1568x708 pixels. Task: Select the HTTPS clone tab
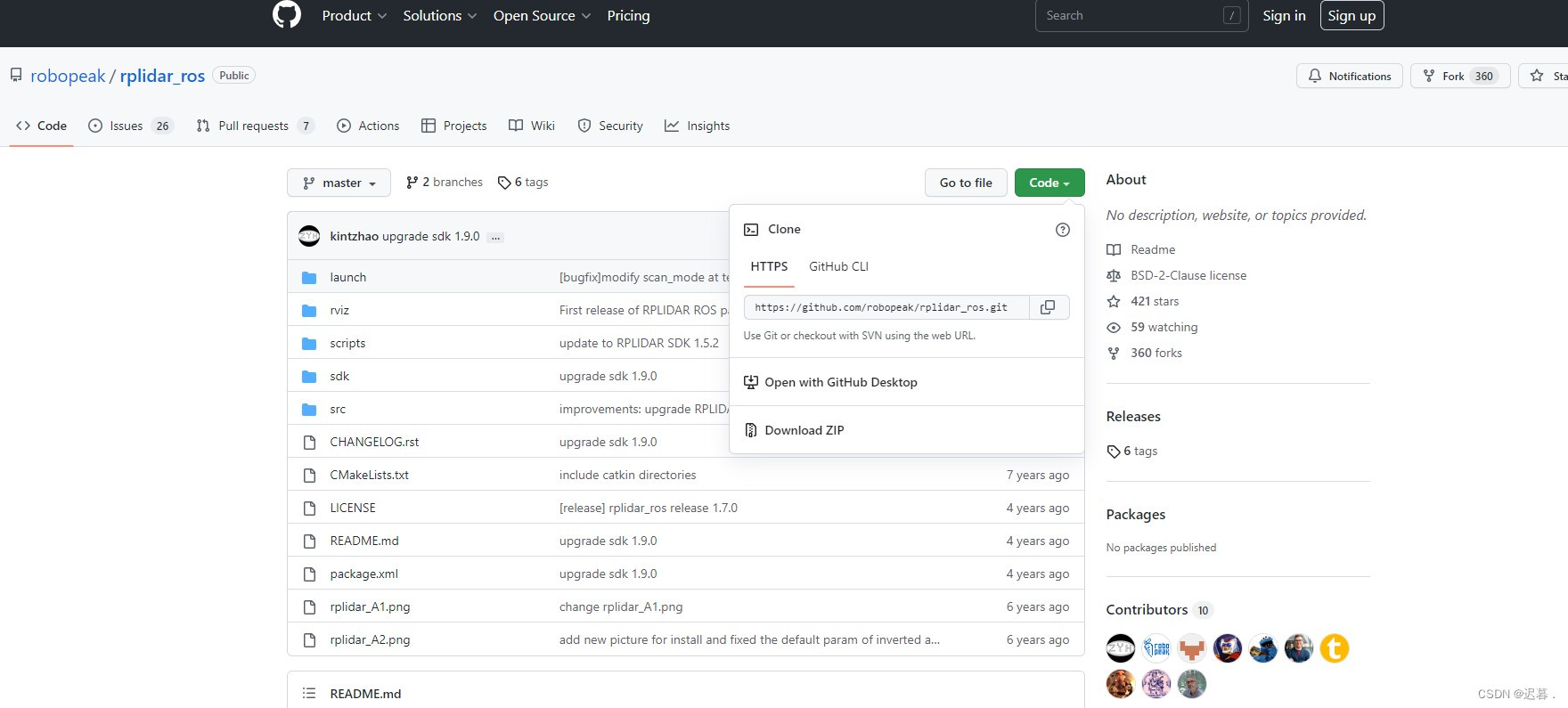click(769, 266)
